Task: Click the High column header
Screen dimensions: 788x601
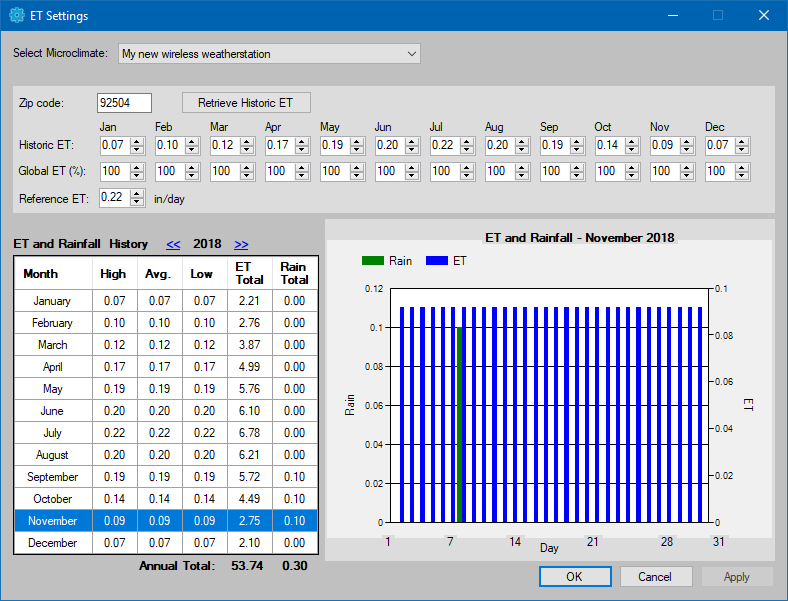Action: click(x=115, y=274)
